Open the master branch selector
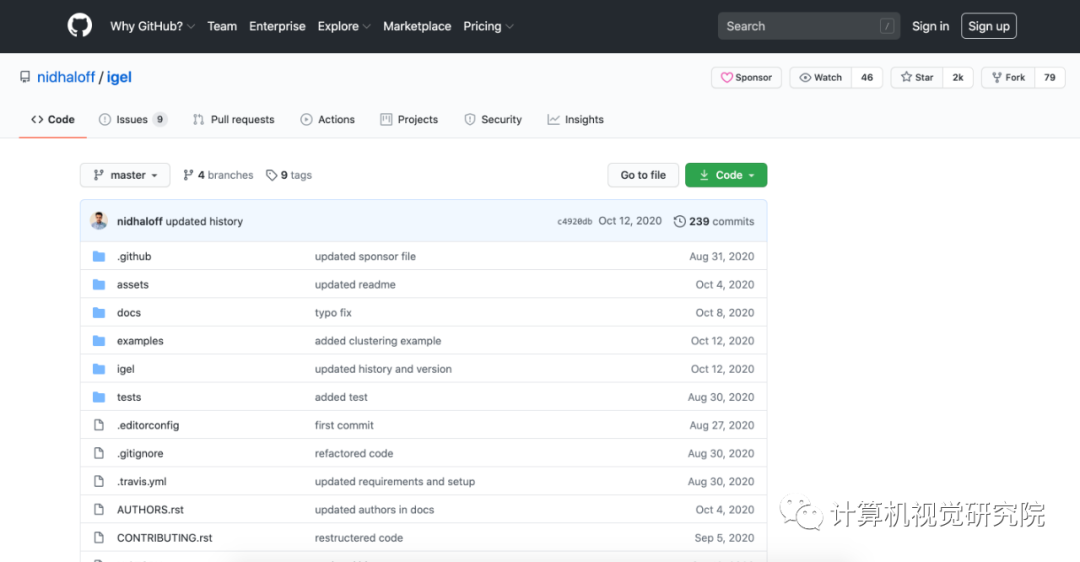This screenshot has width=1080, height=562. click(125, 175)
